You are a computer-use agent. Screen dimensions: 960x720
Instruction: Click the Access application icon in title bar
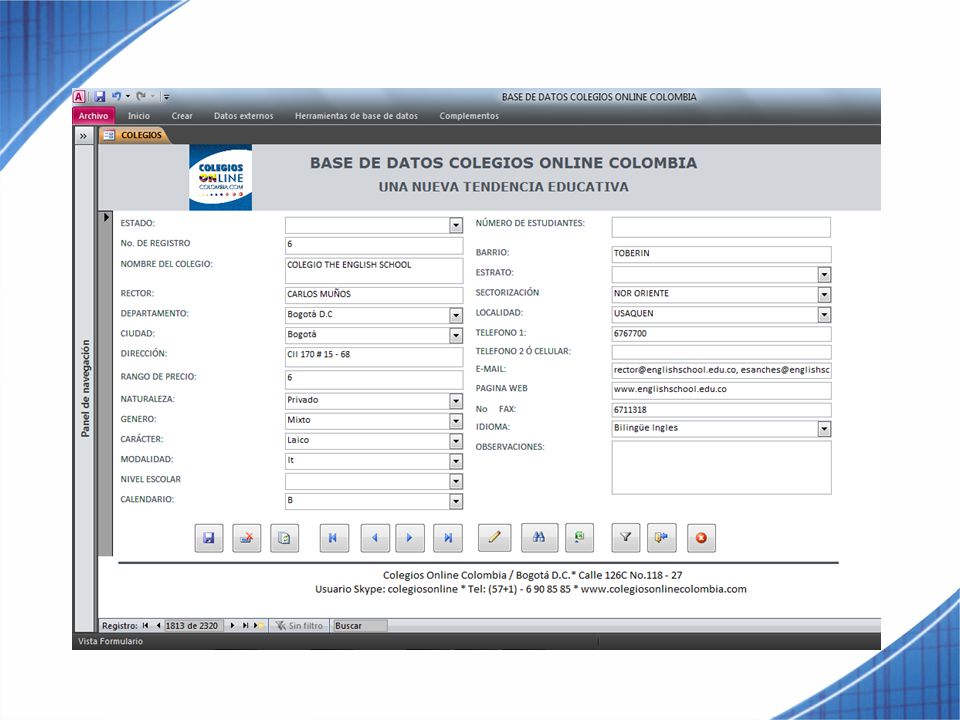[x=79, y=97]
